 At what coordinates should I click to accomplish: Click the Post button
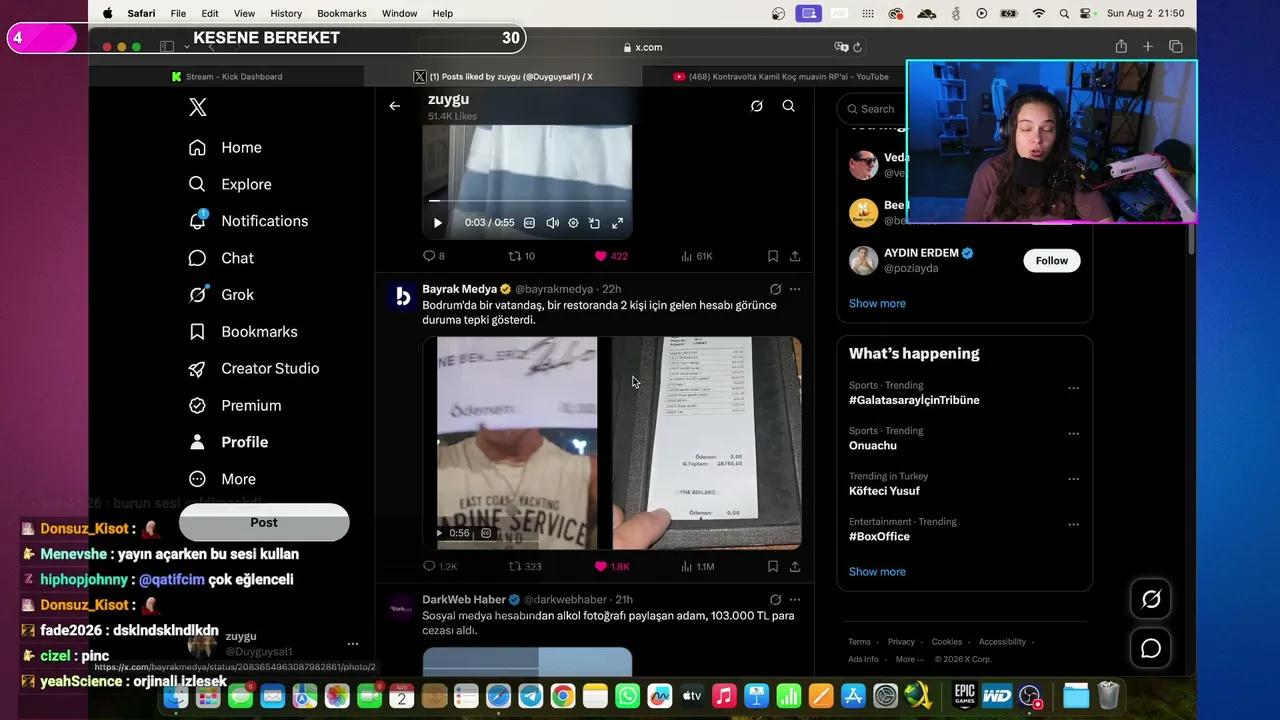(264, 523)
